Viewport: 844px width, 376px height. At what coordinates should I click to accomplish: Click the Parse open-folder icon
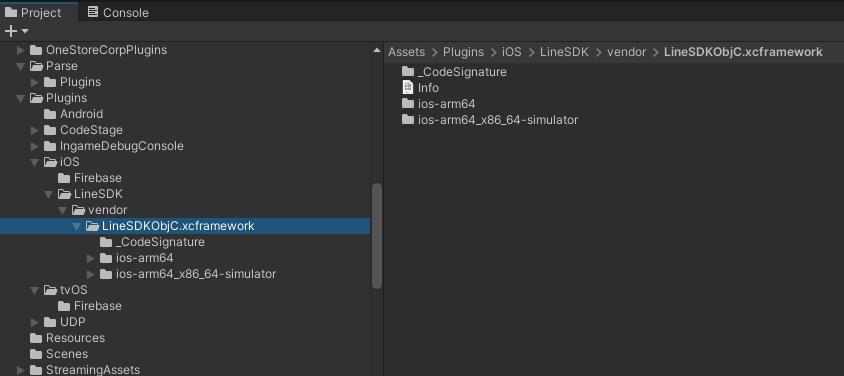pos(36,66)
